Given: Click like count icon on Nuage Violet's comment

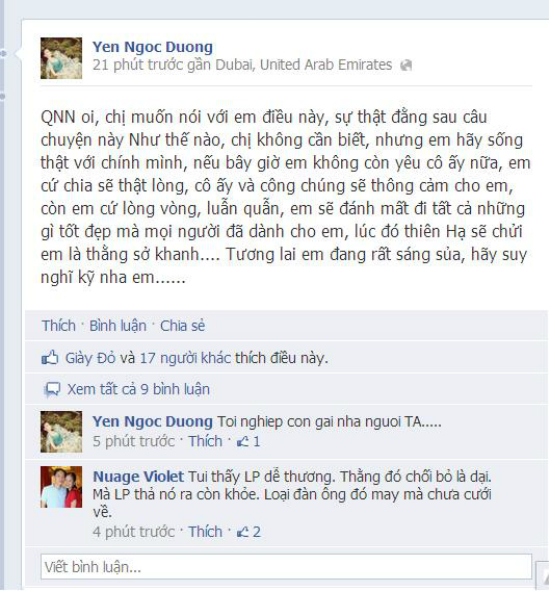Looking at the screenshot, I should (243, 532).
